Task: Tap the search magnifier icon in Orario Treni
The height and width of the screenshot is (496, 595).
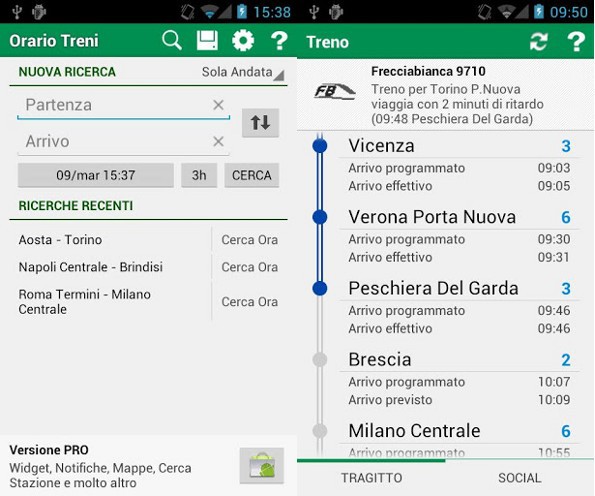Action: (172, 41)
